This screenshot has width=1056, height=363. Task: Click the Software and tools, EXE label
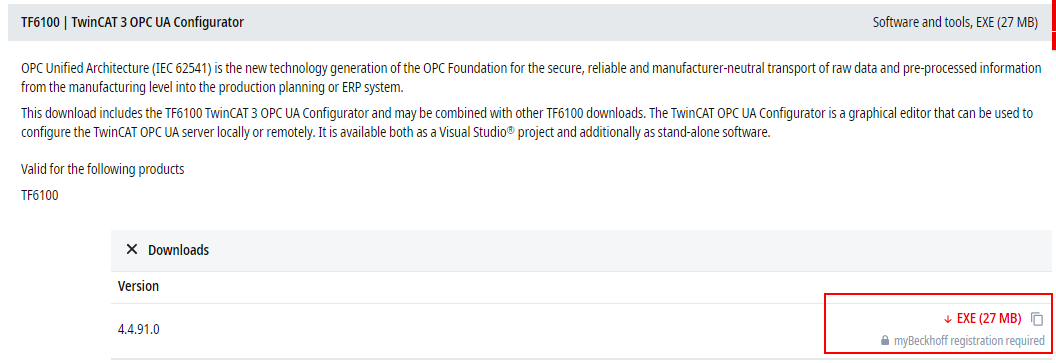(x=955, y=22)
